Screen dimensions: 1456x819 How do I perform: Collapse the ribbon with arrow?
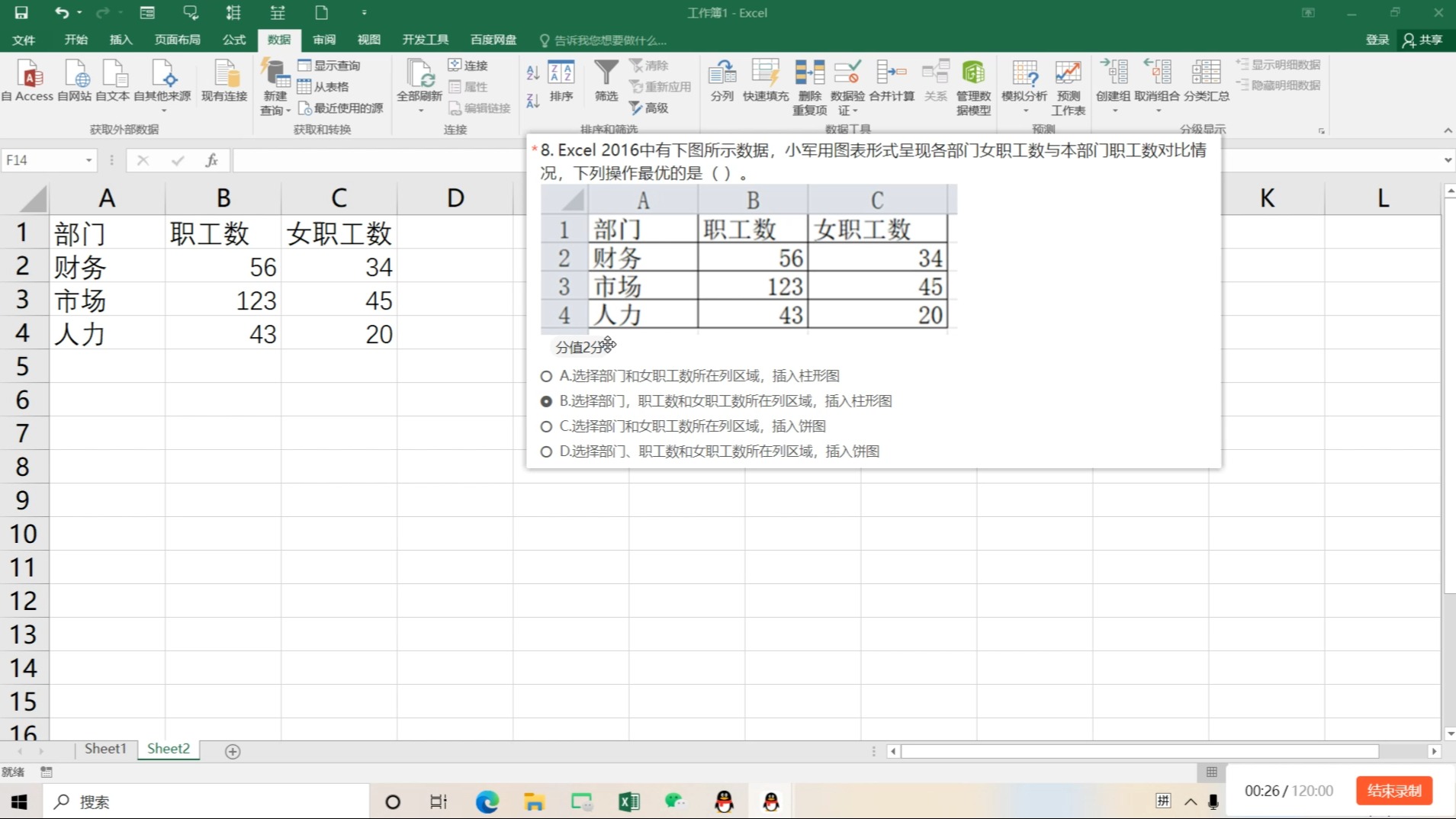[1448, 130]
